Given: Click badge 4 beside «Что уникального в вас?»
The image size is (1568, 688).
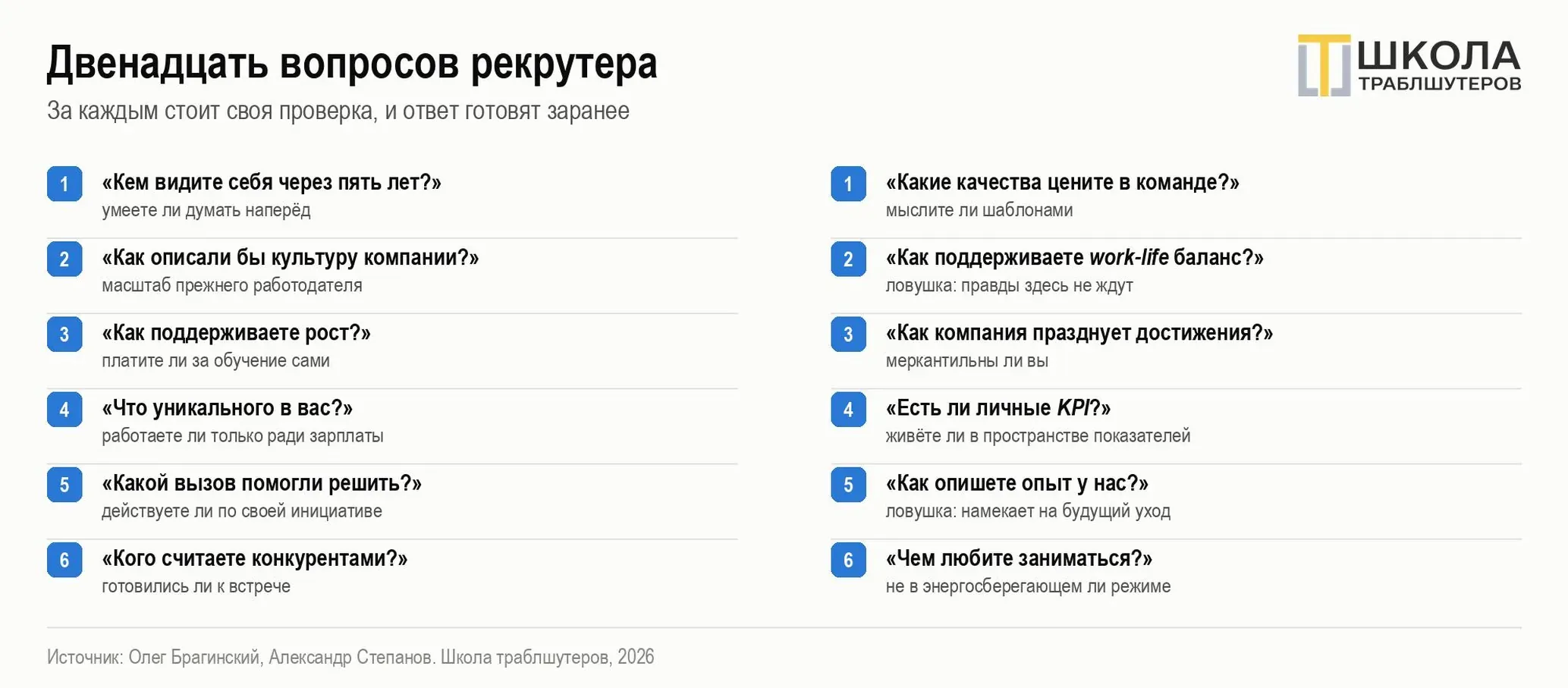Looking at the screenshot, I should pyautogui.click(x=64, y=409).
